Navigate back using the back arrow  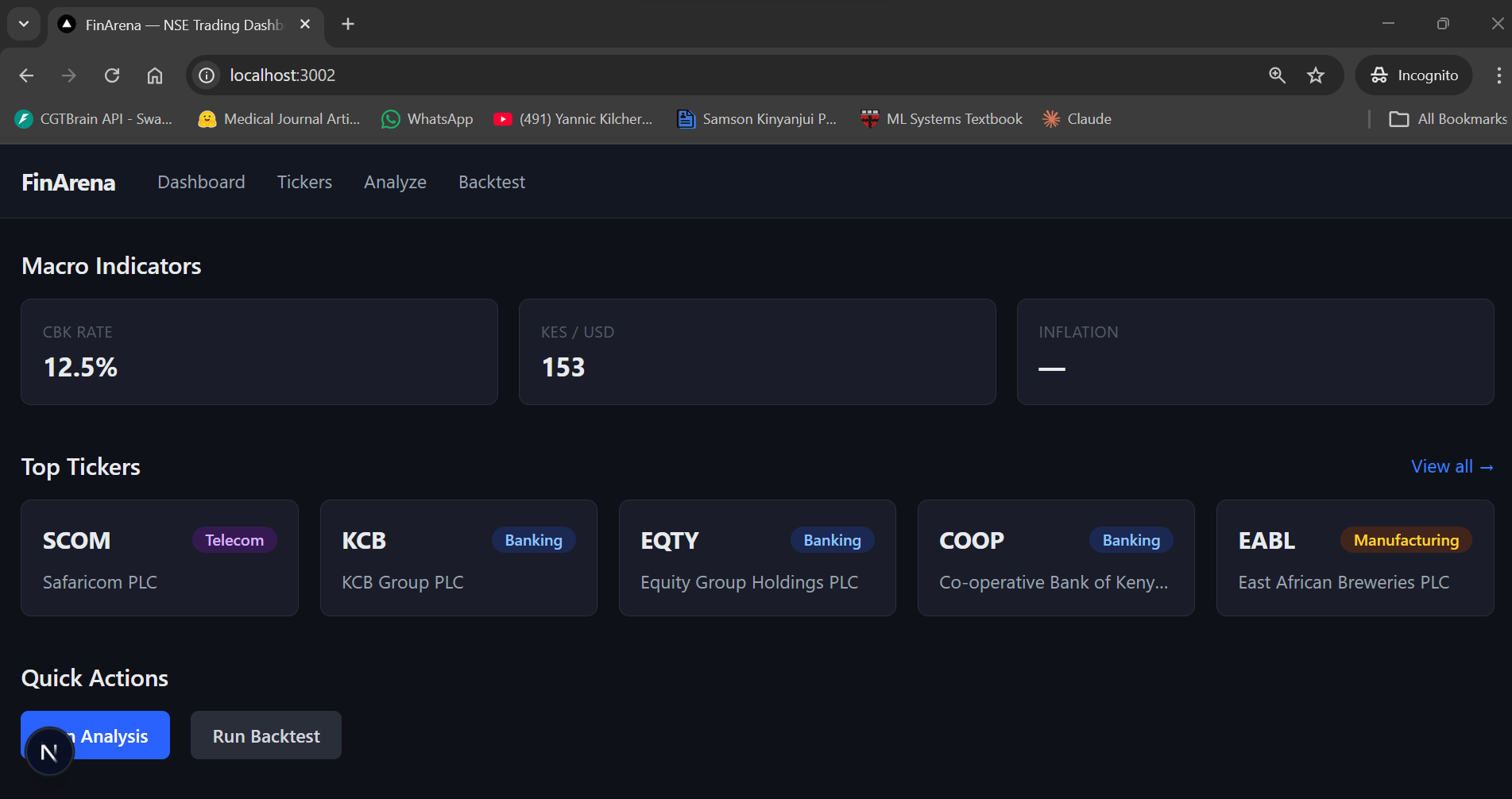pos(26,75)
